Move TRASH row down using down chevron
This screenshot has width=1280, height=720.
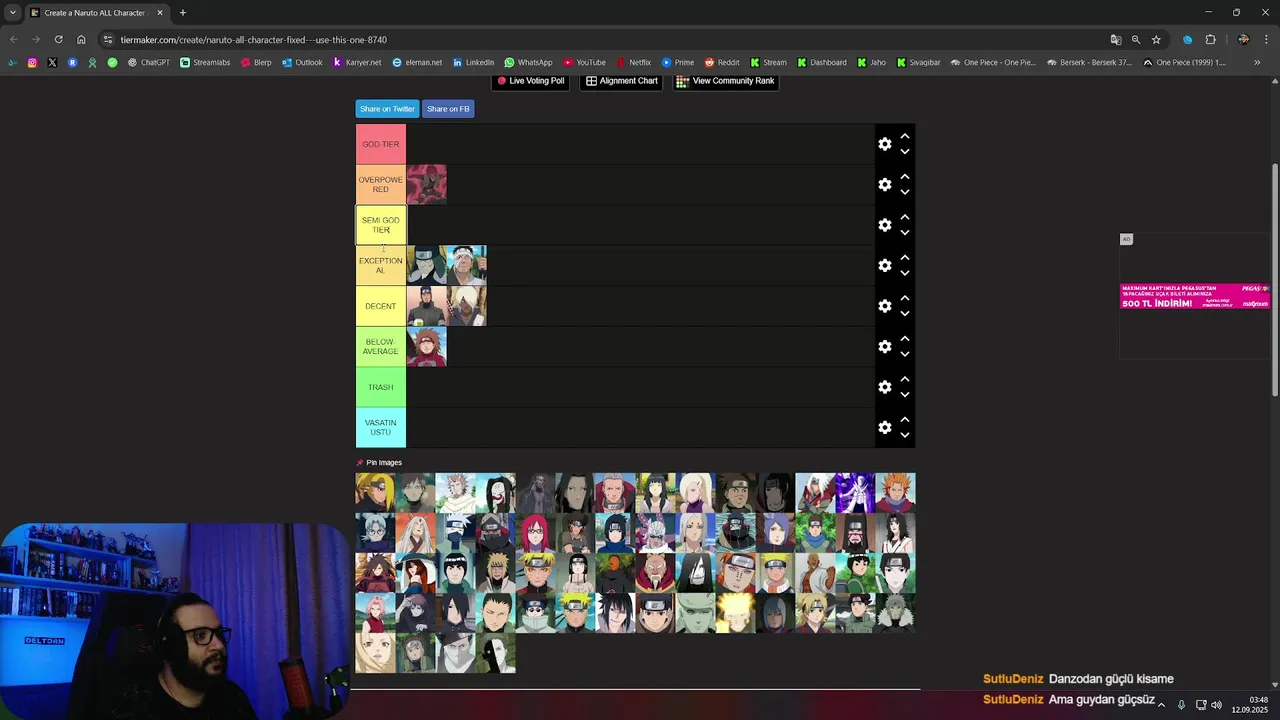[905, 395]
